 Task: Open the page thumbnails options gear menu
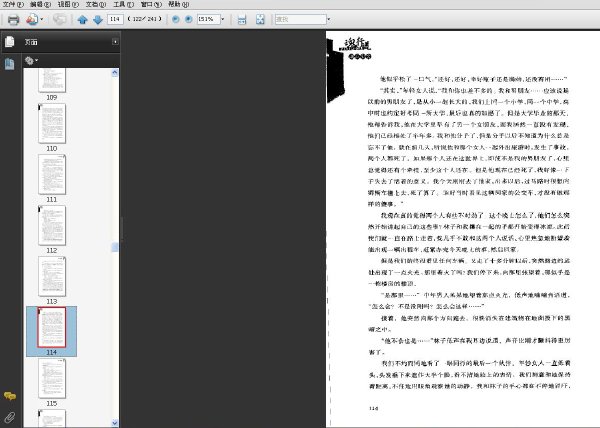(x=31, y=60)
